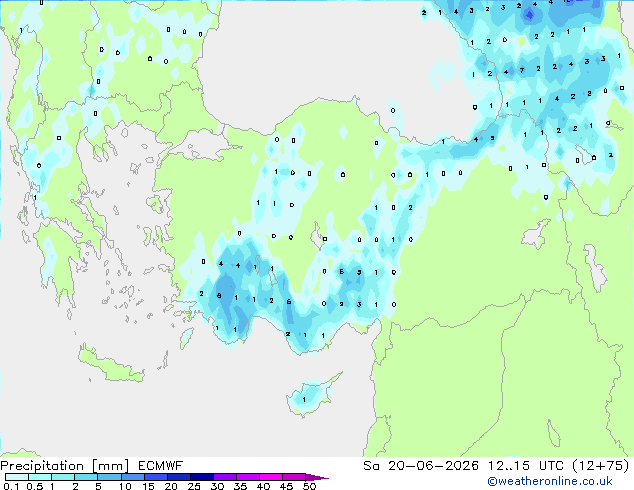Click the 0.5–1 mm legend color swatch
The height and width of the screenshot is (490, 634).
40,477
